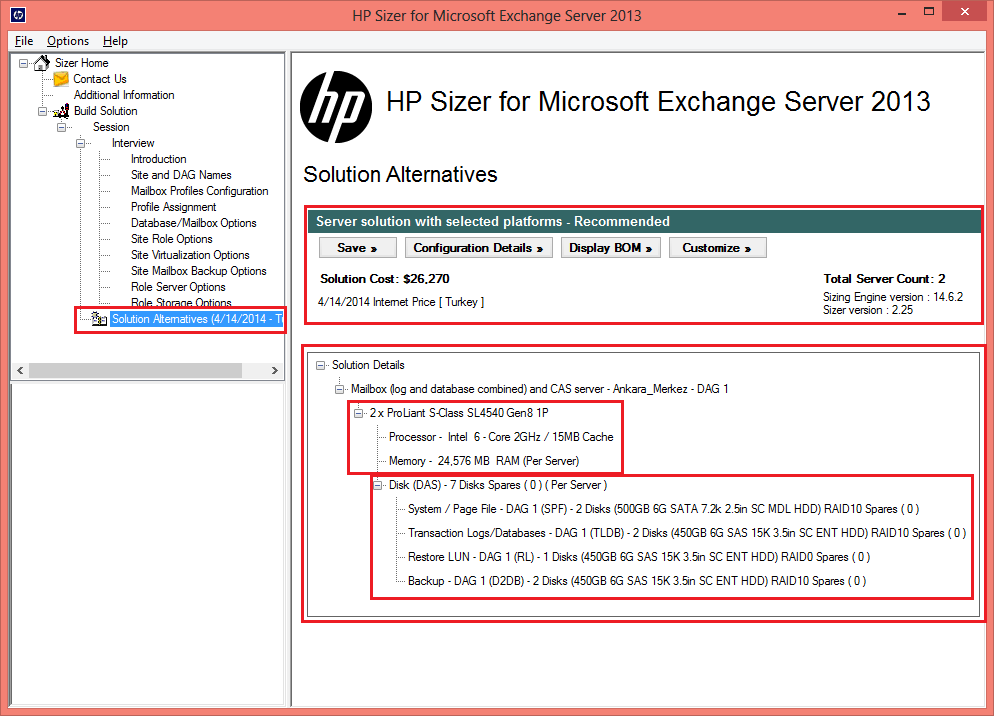This screenshot has width=994, height=716.
Task: Click the Solution Cost: $26,270 text
Action: coord(385,279)
